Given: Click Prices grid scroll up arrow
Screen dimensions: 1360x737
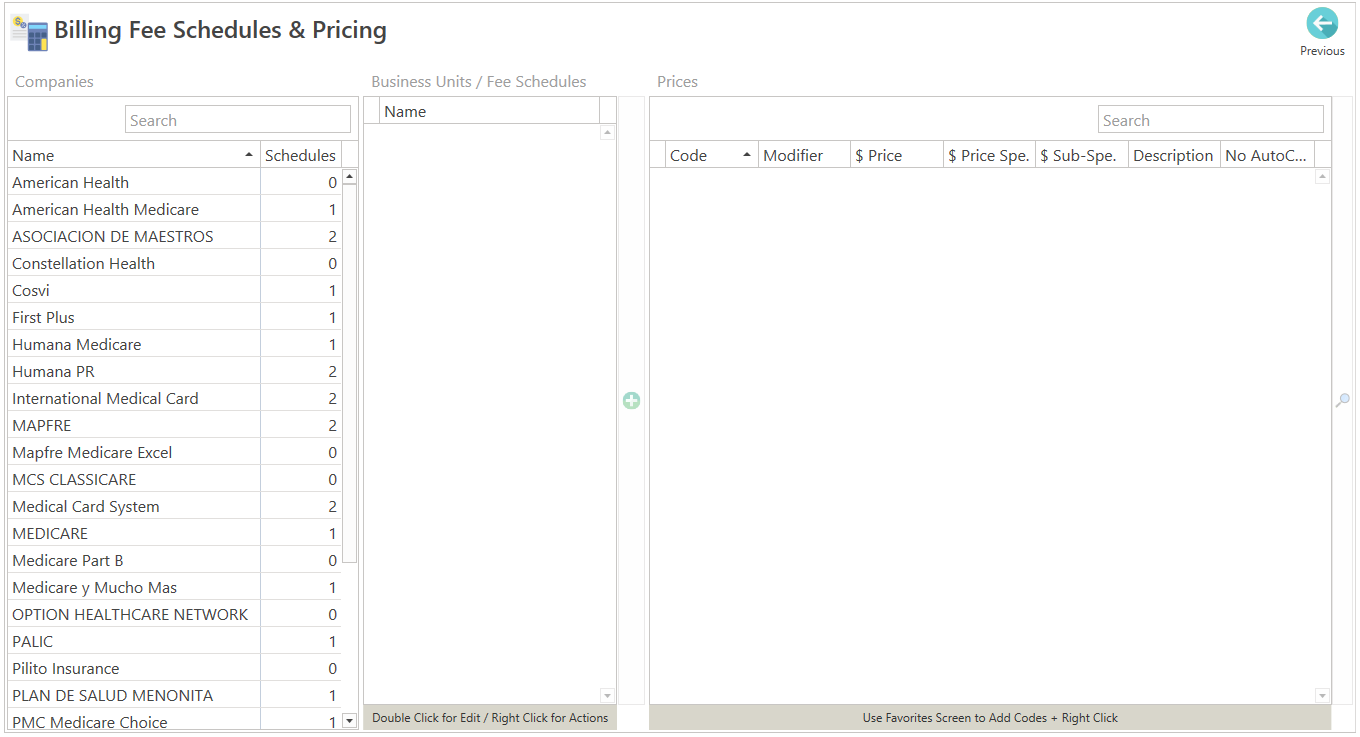Looking at the screenshot, I should coord(1322,177).
